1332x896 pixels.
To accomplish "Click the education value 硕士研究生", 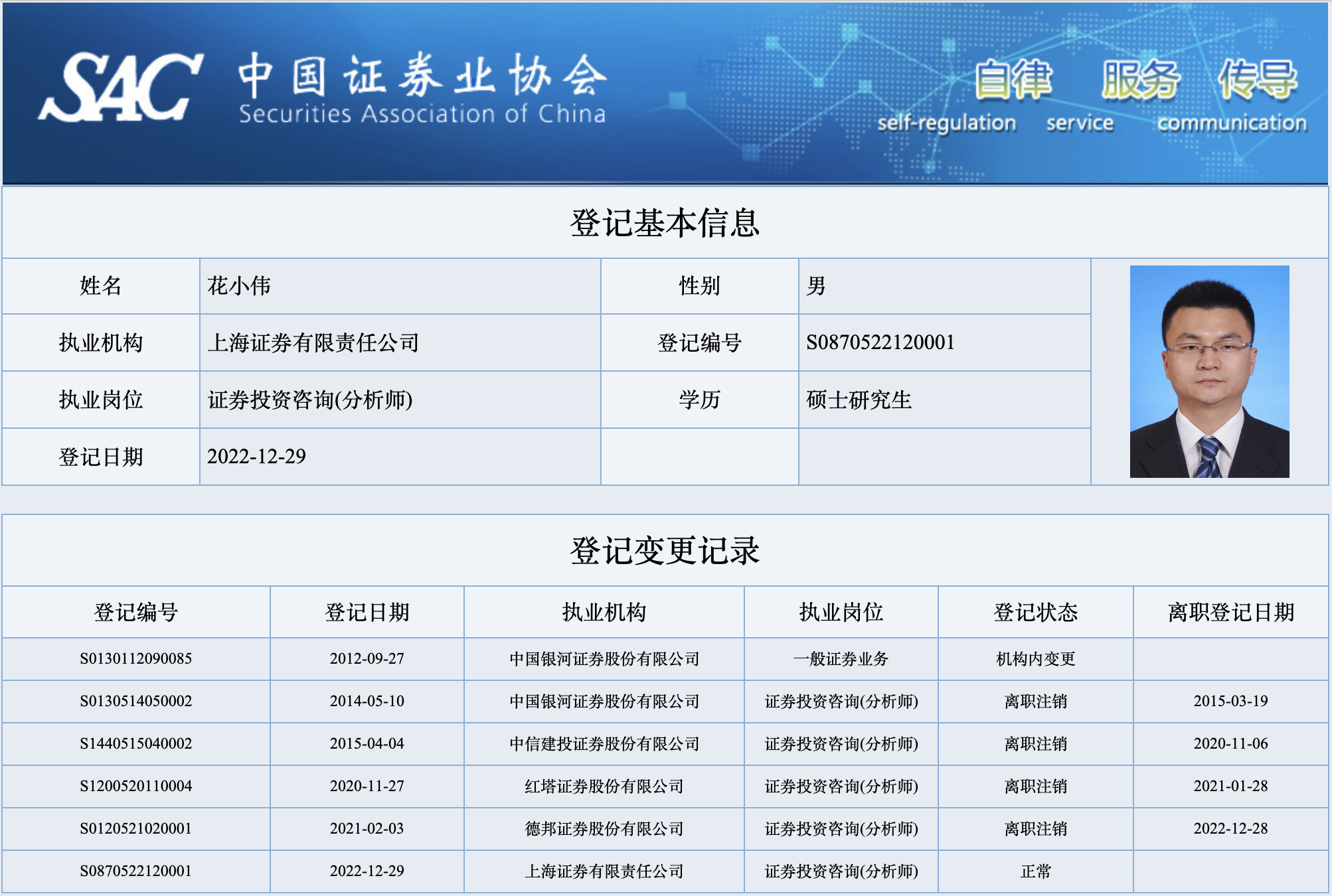I will coord(859,400).
